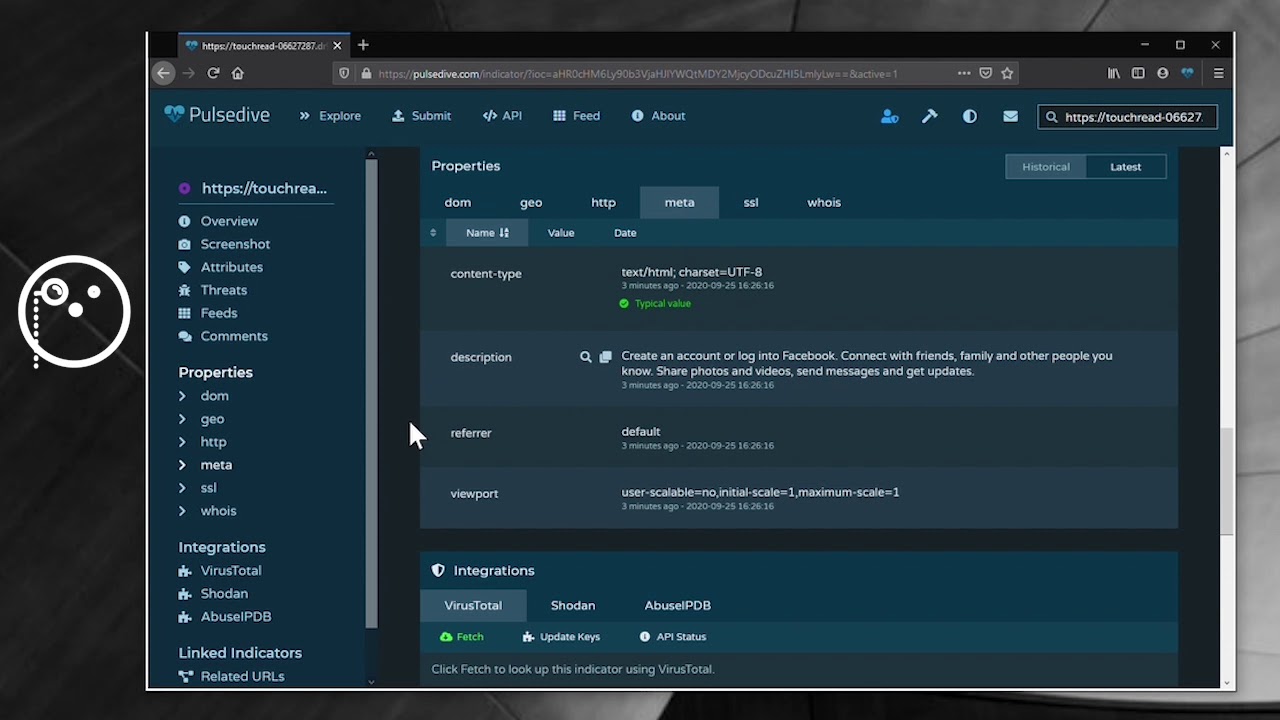This screenshot has width=1280, height=720.
Task: Select the AbuseIPDB integration tab
Action: coord(678,605)
